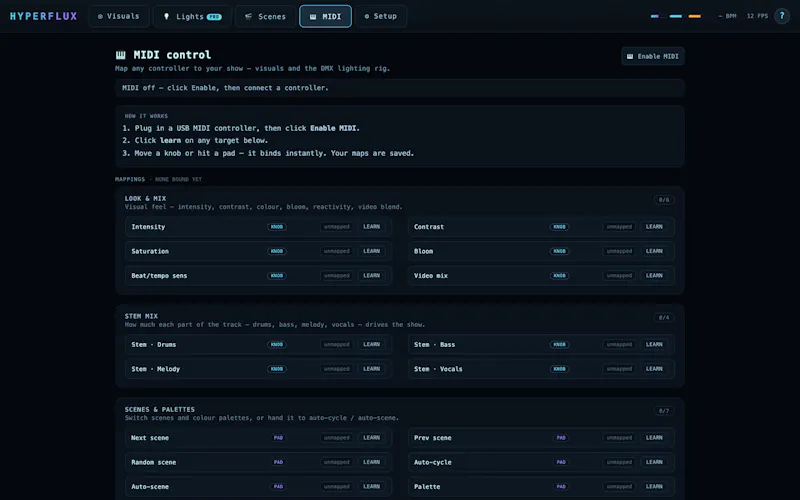The width and height of the screenshot is (800, 500).
Task: Click the MIDI off status message
Action: pos(225,88)
